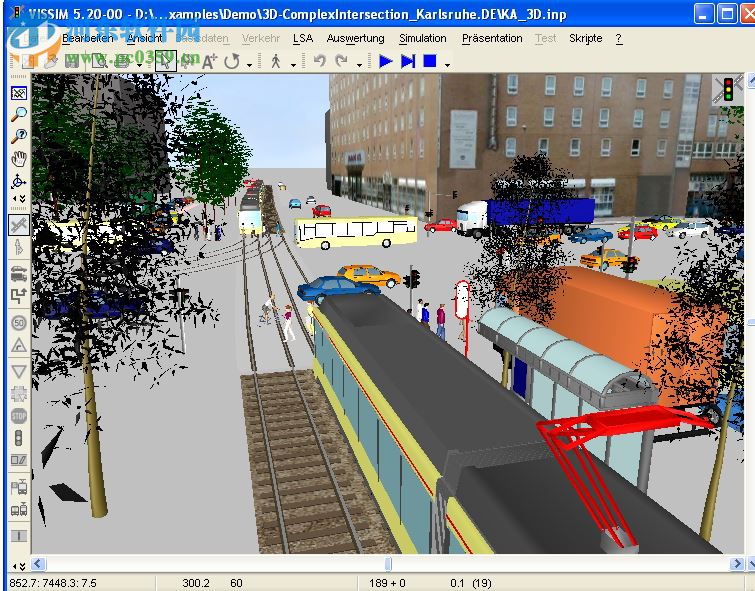
Task: Open the dropdown after the rotate icon
Action: tap(249, 65)
